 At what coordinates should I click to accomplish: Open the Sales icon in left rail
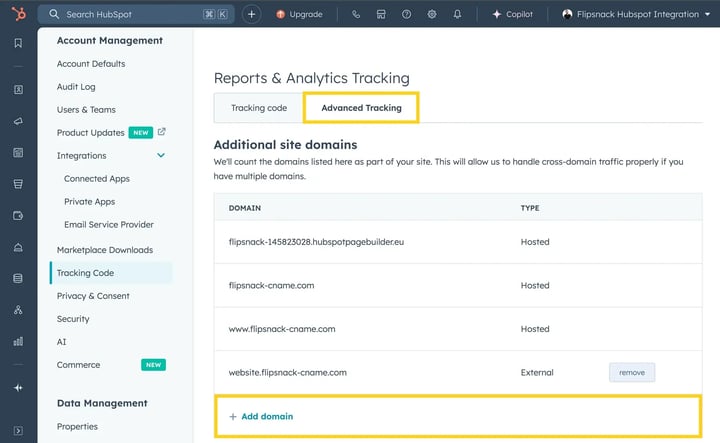pyautogui.click(x=18, y=184)
